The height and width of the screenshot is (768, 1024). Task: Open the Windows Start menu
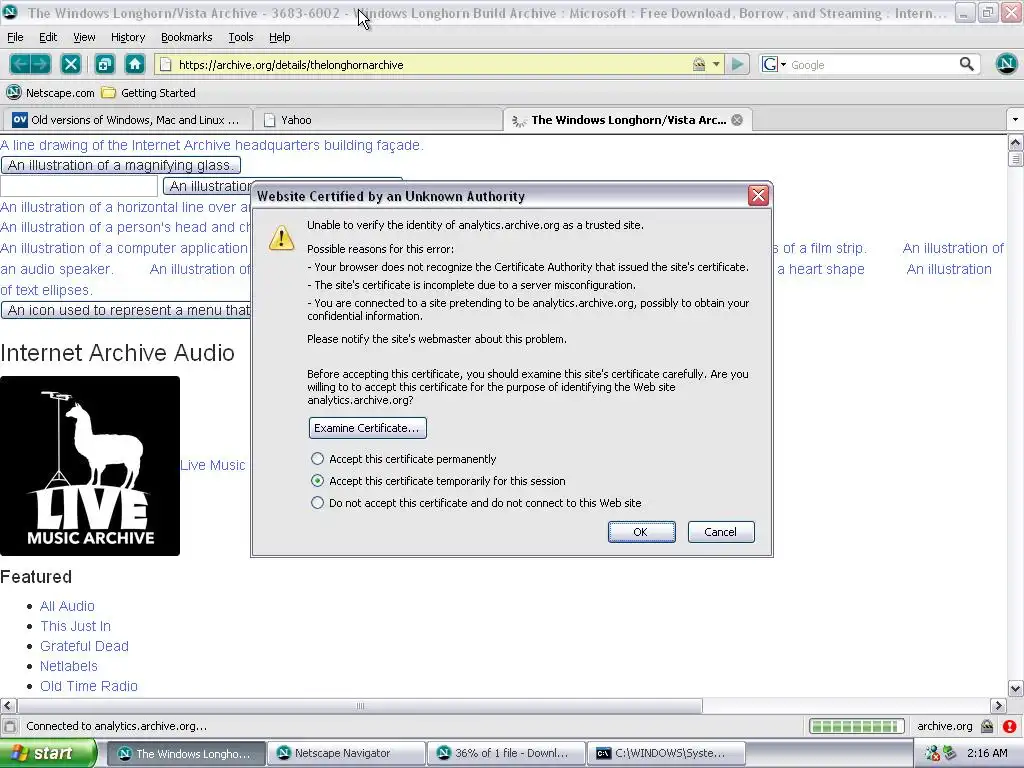tap(48, 754)
